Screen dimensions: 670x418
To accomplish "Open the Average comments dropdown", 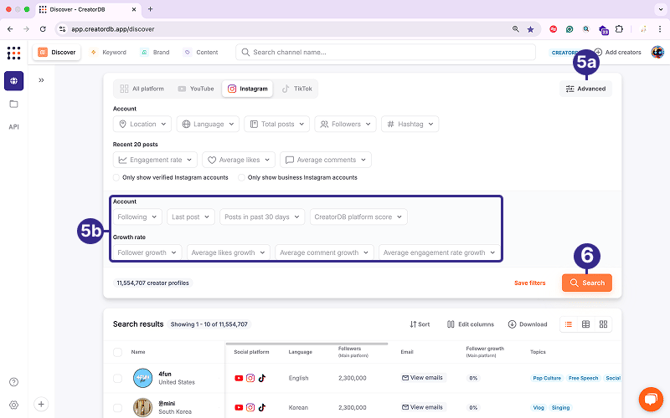I will point(326,160).
